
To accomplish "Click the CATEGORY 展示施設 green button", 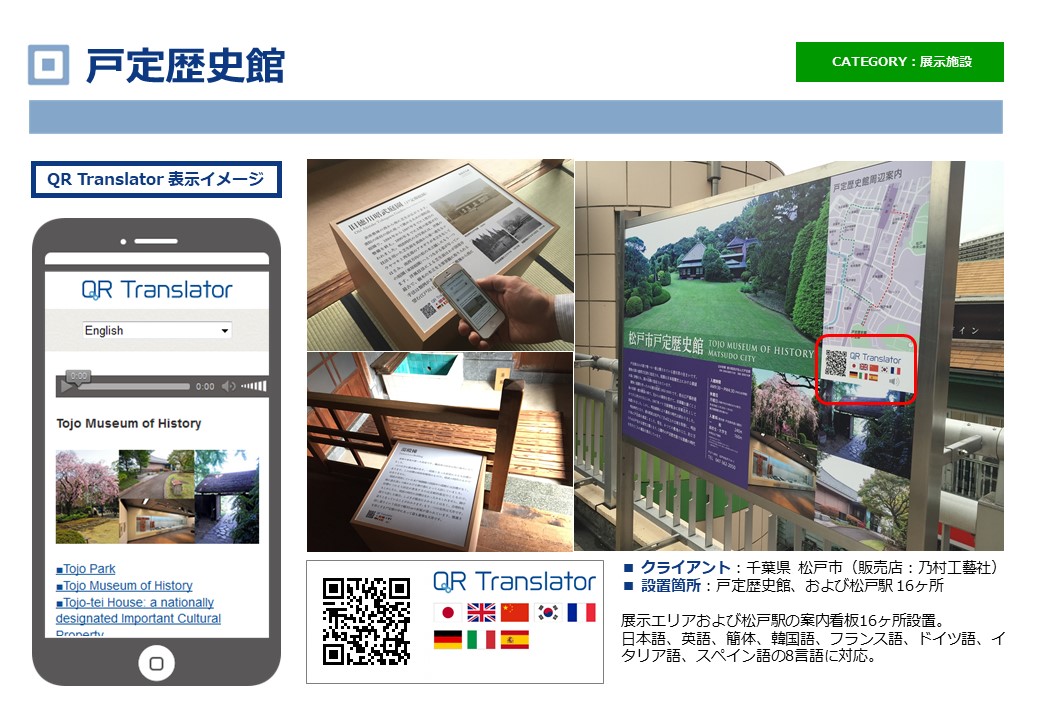I will point(899,62).
